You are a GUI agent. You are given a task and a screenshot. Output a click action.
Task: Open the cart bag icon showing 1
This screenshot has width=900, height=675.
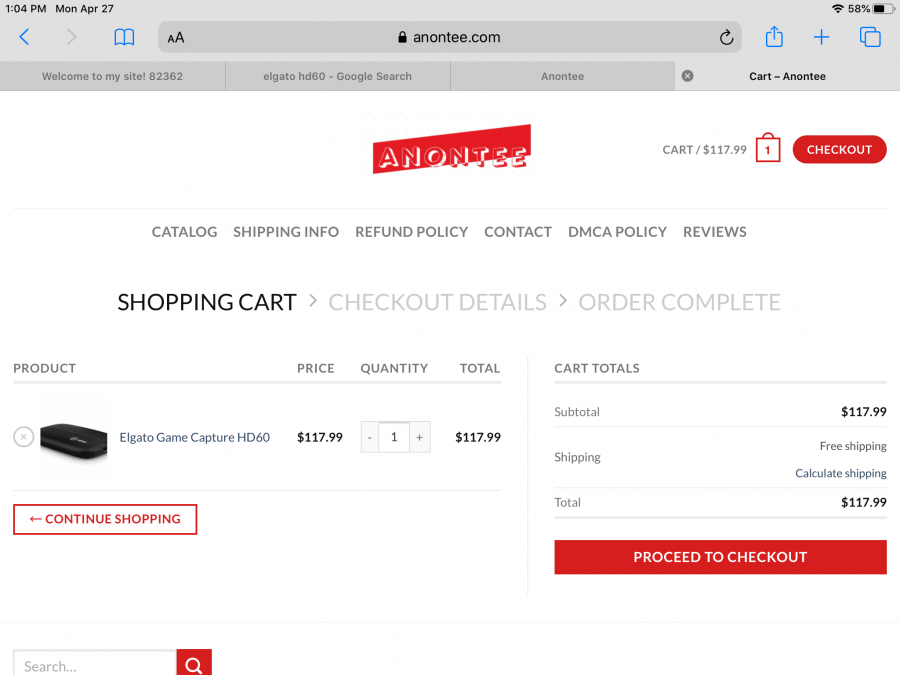(x=767, y=148)
